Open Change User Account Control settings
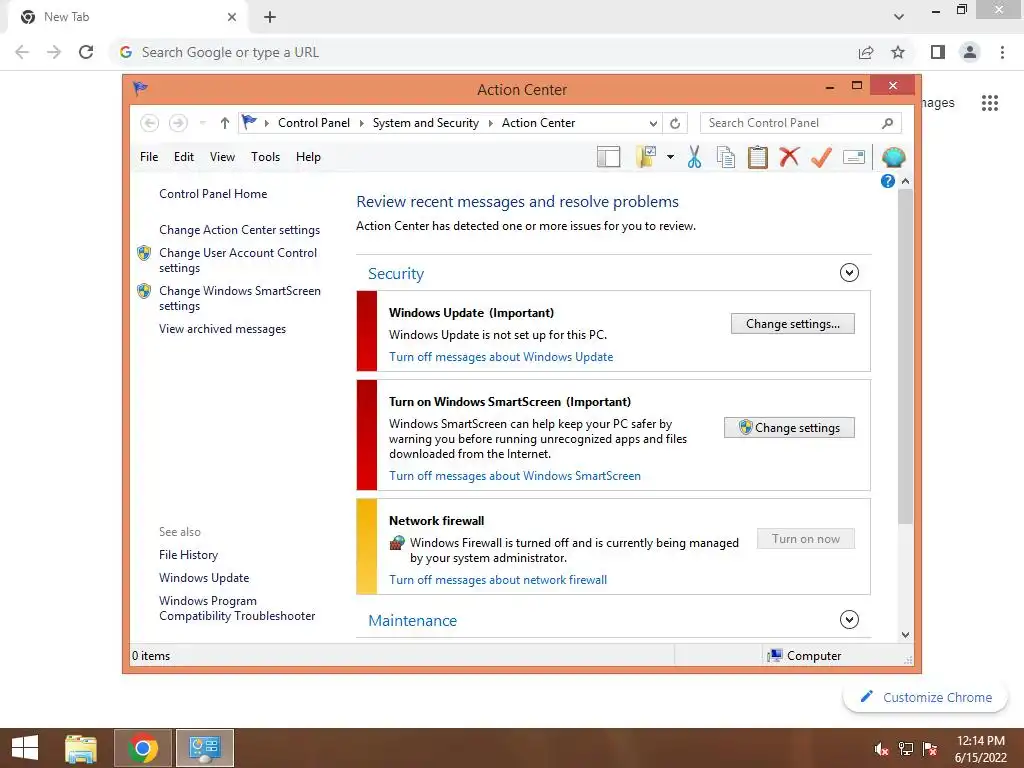 click(238, 260)
